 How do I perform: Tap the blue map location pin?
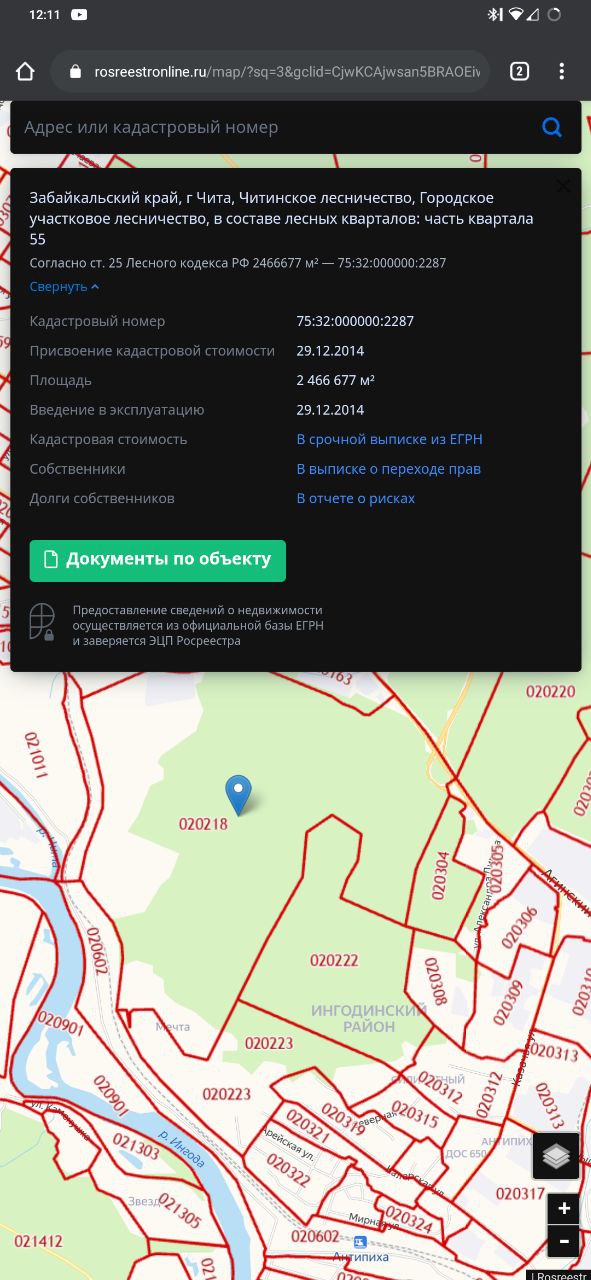[x=238, y=794]
